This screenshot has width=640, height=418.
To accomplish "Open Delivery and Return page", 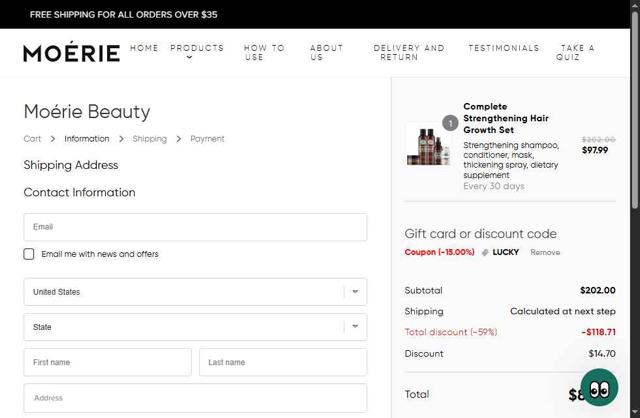I will pos(409,53).
